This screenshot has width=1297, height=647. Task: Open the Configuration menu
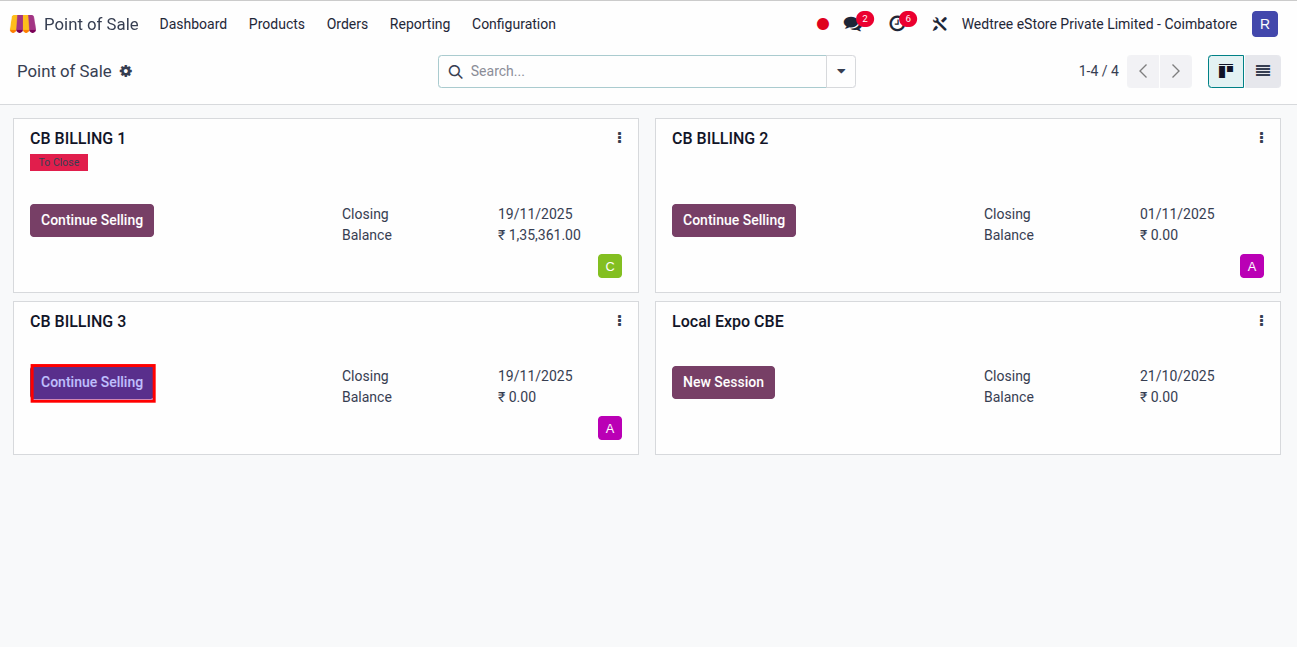pos(513,23)
